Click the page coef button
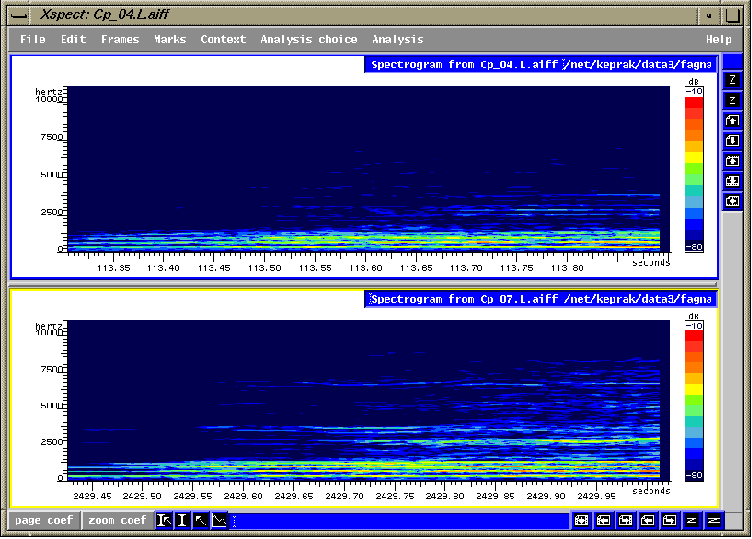752x539 pixels. [x=44, y=520]
